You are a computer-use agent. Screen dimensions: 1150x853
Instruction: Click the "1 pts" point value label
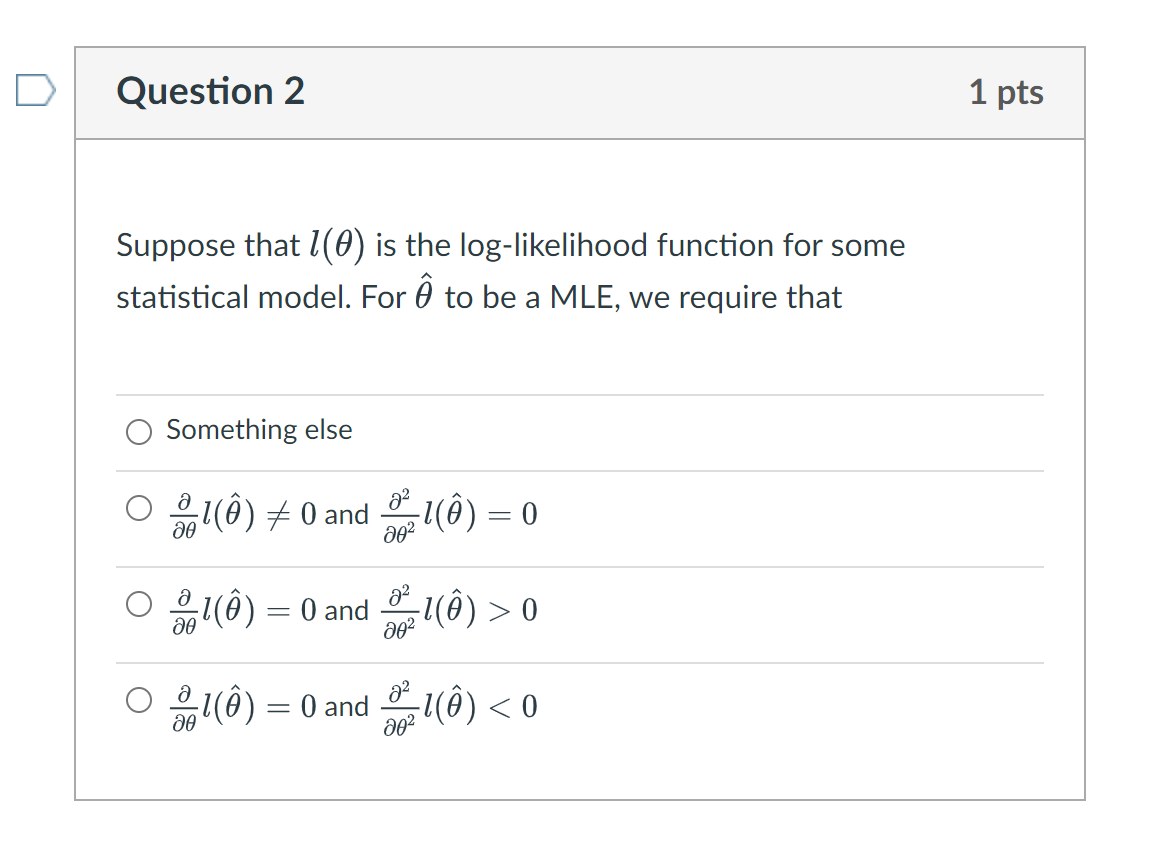1007,91
